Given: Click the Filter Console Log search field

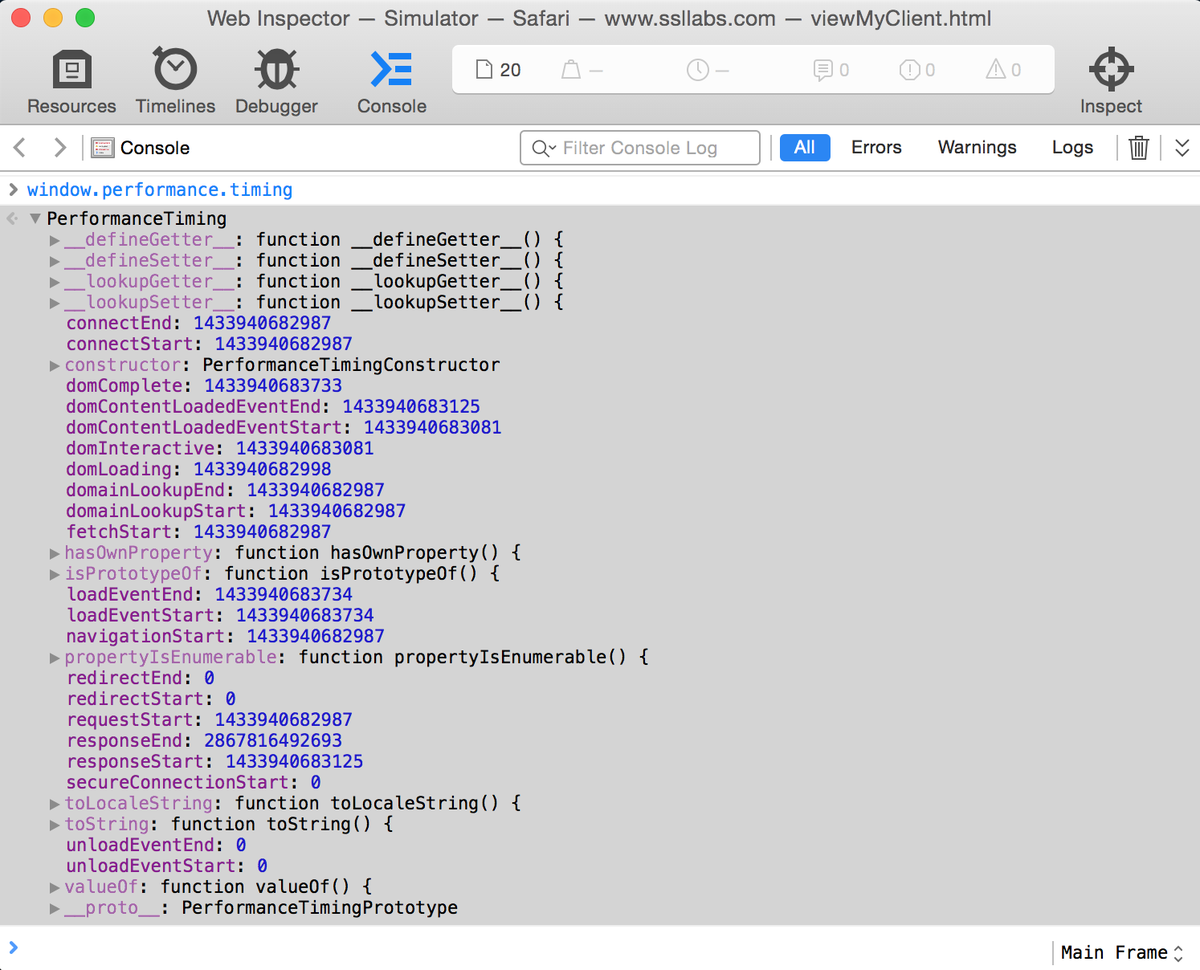Looking at the screenshot, I should point(640,148).
